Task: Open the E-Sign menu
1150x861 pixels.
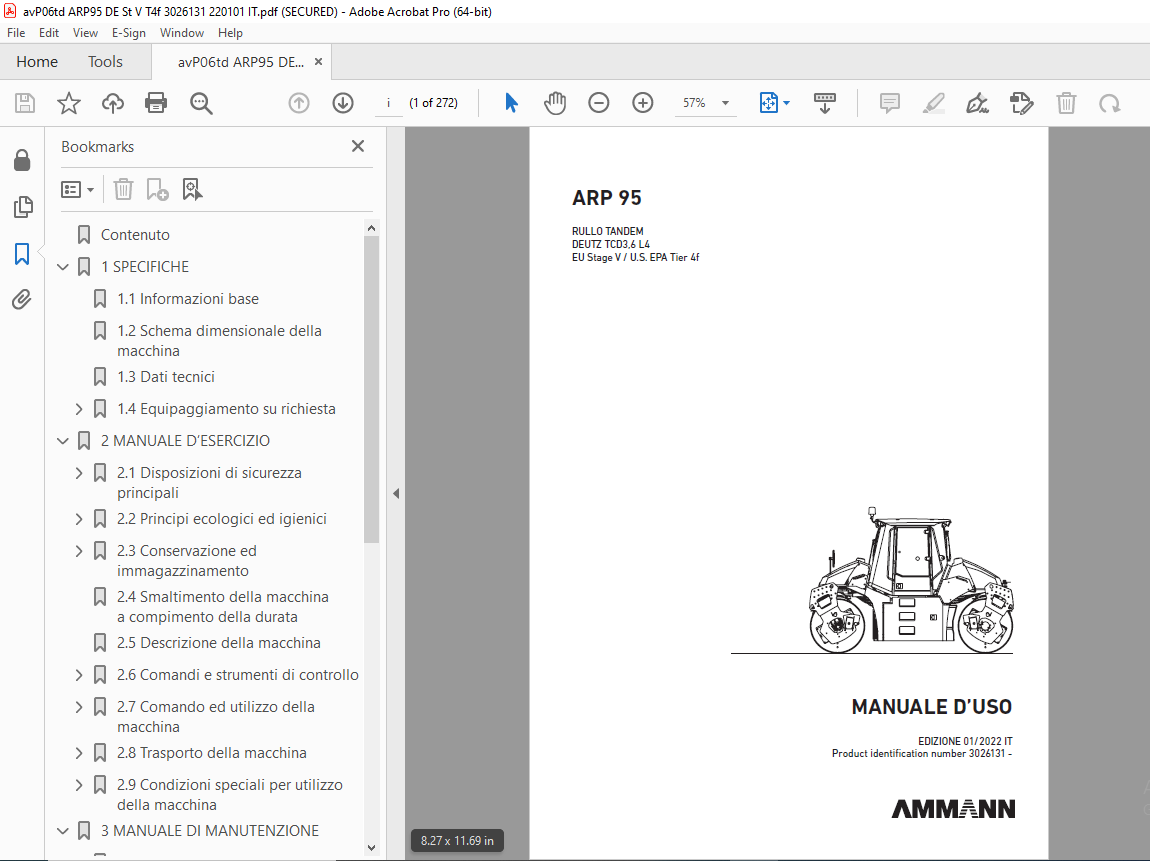Action: (x=128, y=33)
